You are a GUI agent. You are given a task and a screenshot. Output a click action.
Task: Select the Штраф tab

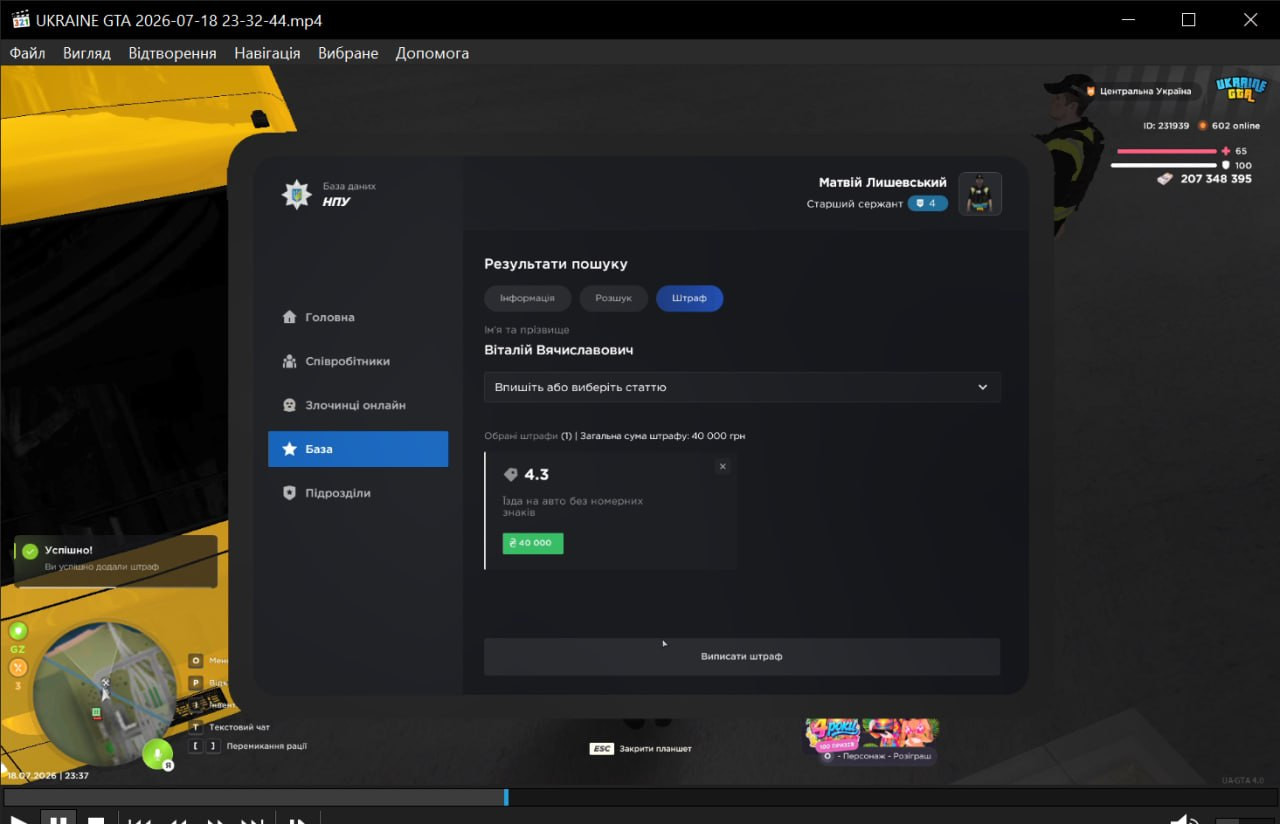689,298
